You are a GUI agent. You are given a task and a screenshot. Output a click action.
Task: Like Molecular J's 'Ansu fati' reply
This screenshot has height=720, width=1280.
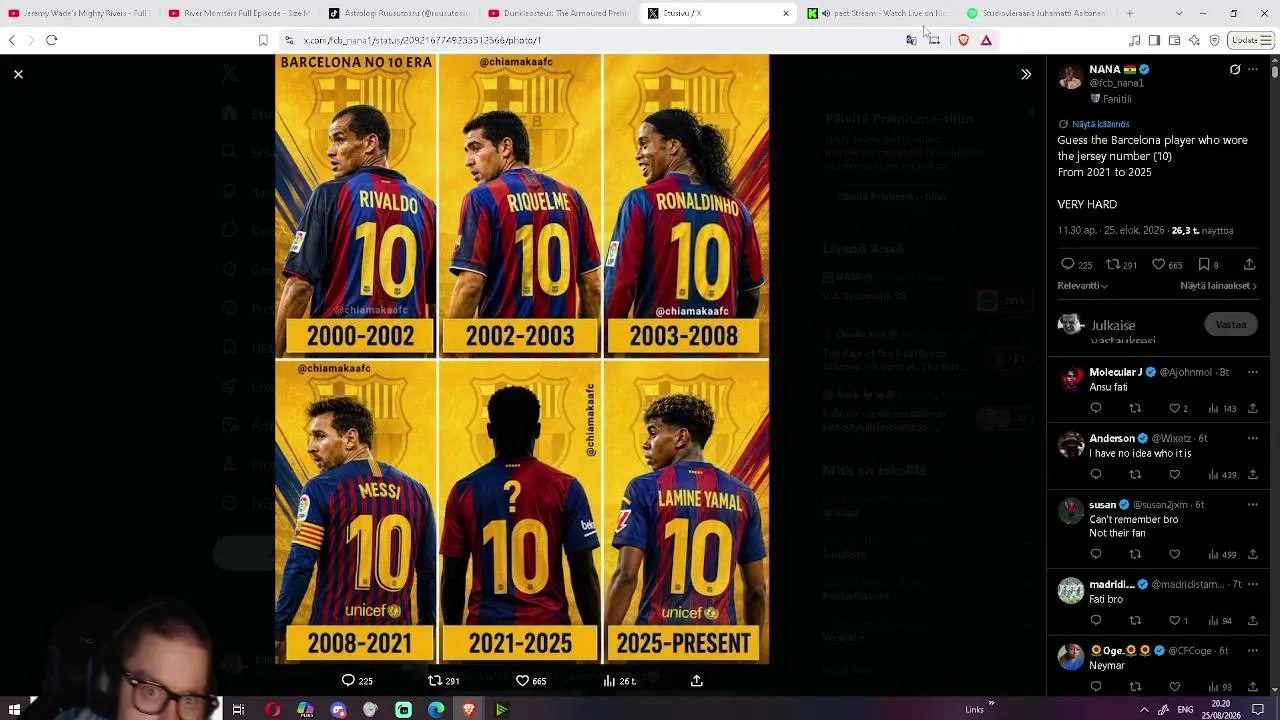1175,408
